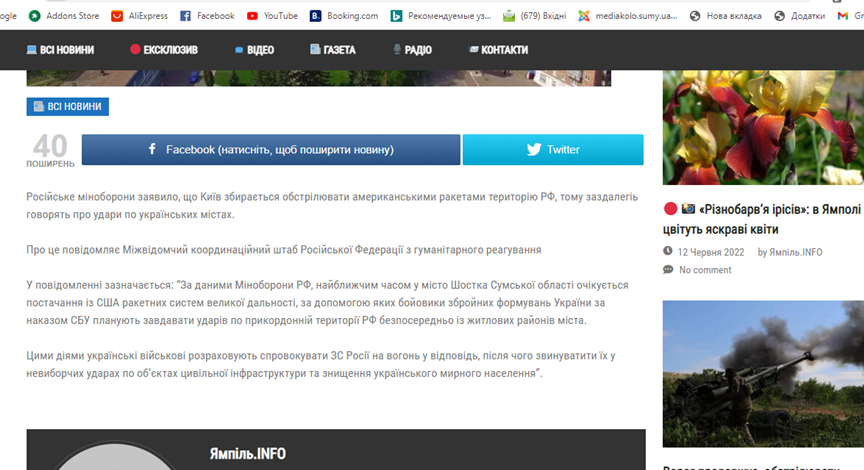Open author link by Ямпіль.INFO in sidebar

790,252
